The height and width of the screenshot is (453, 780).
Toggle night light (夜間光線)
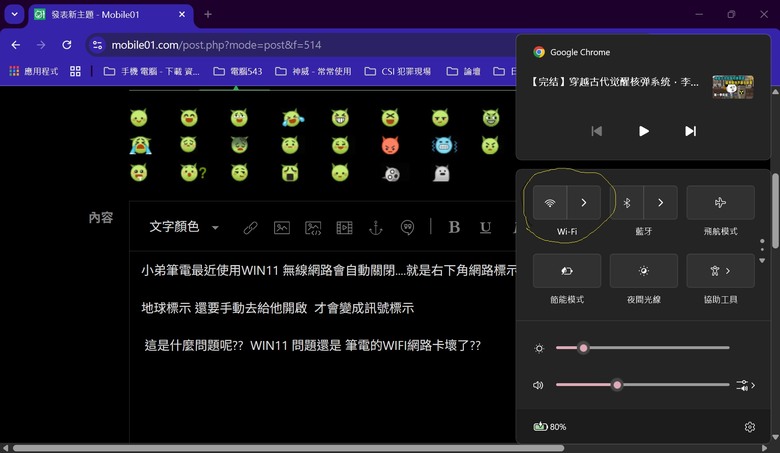tap(643, 271)
